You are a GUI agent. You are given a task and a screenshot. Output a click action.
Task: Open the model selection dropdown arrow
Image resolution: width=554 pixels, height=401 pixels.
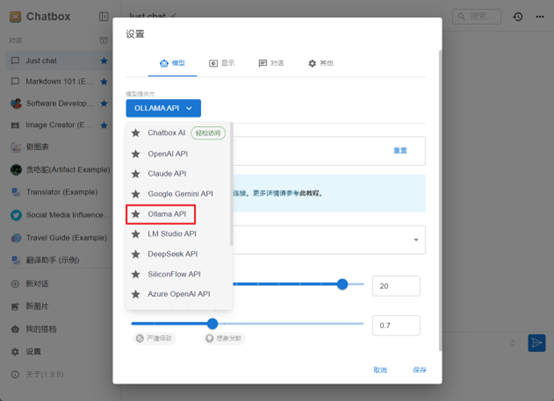click(x=416, y=240)
